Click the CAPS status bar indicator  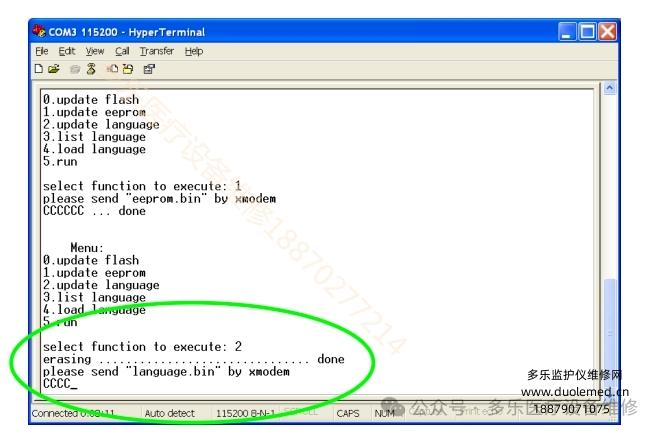tap(348, 412)
